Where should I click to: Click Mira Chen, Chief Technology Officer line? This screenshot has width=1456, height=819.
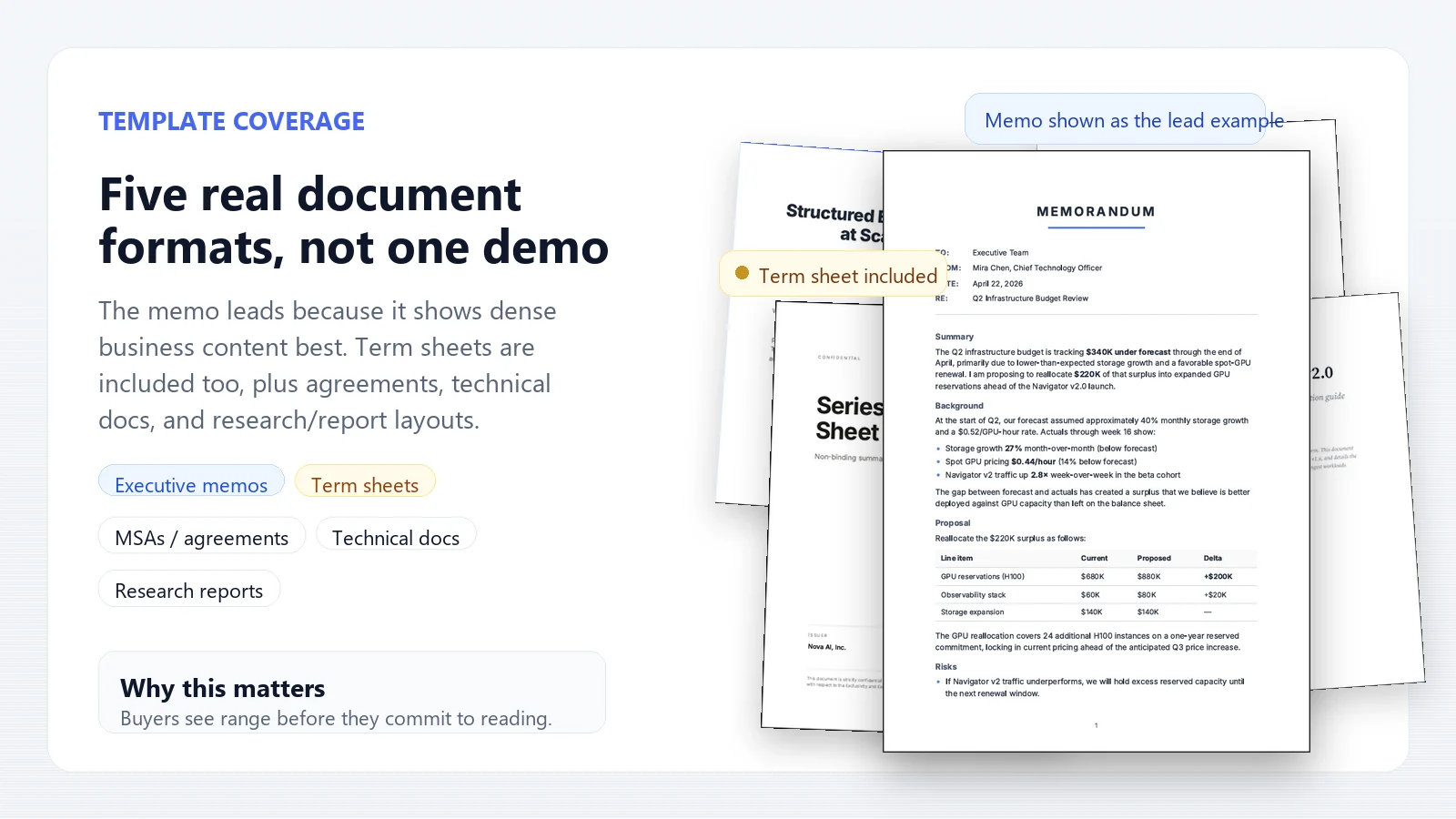point(1036,268)
